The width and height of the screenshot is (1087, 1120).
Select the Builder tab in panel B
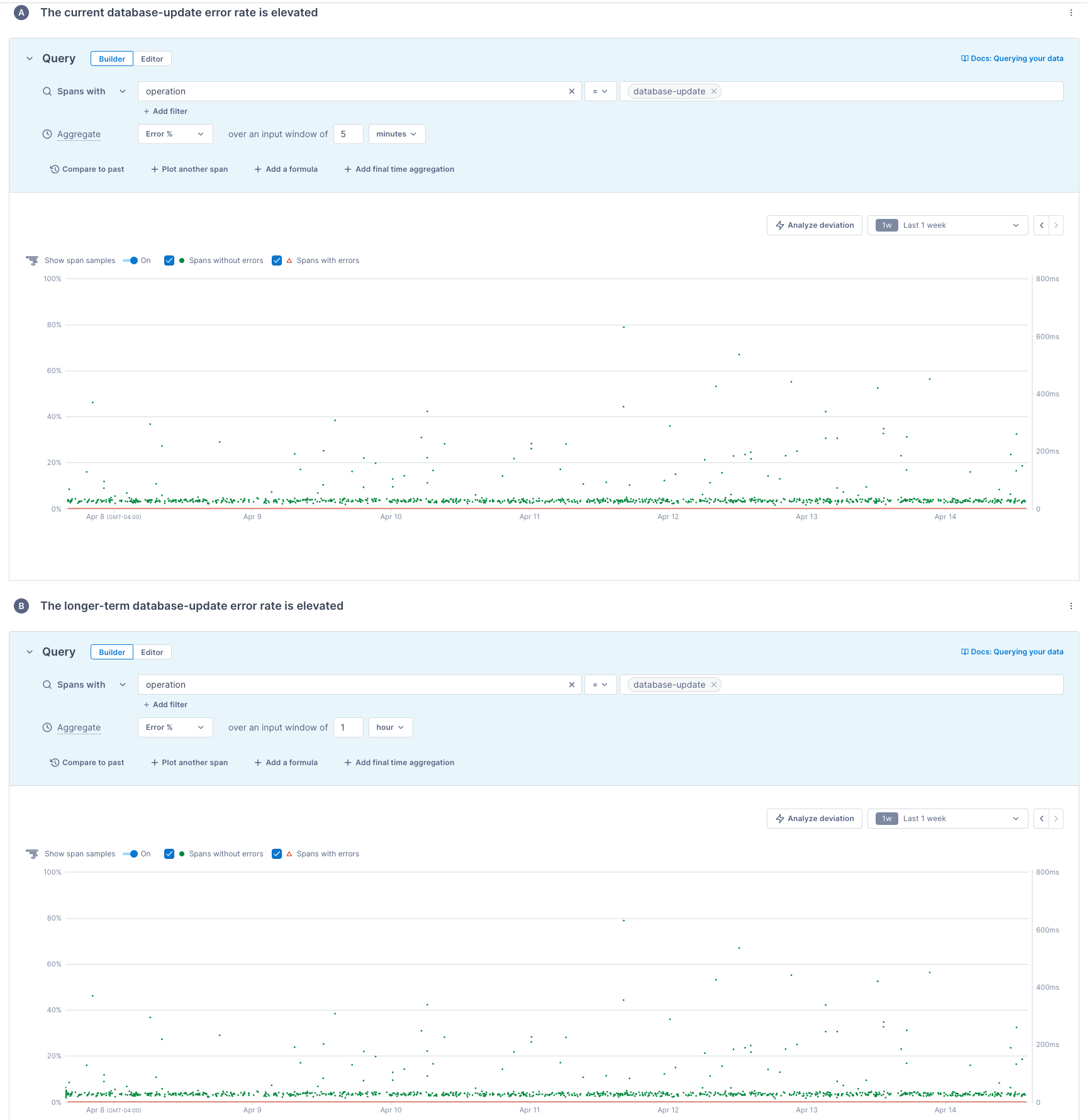coord(112,652)
